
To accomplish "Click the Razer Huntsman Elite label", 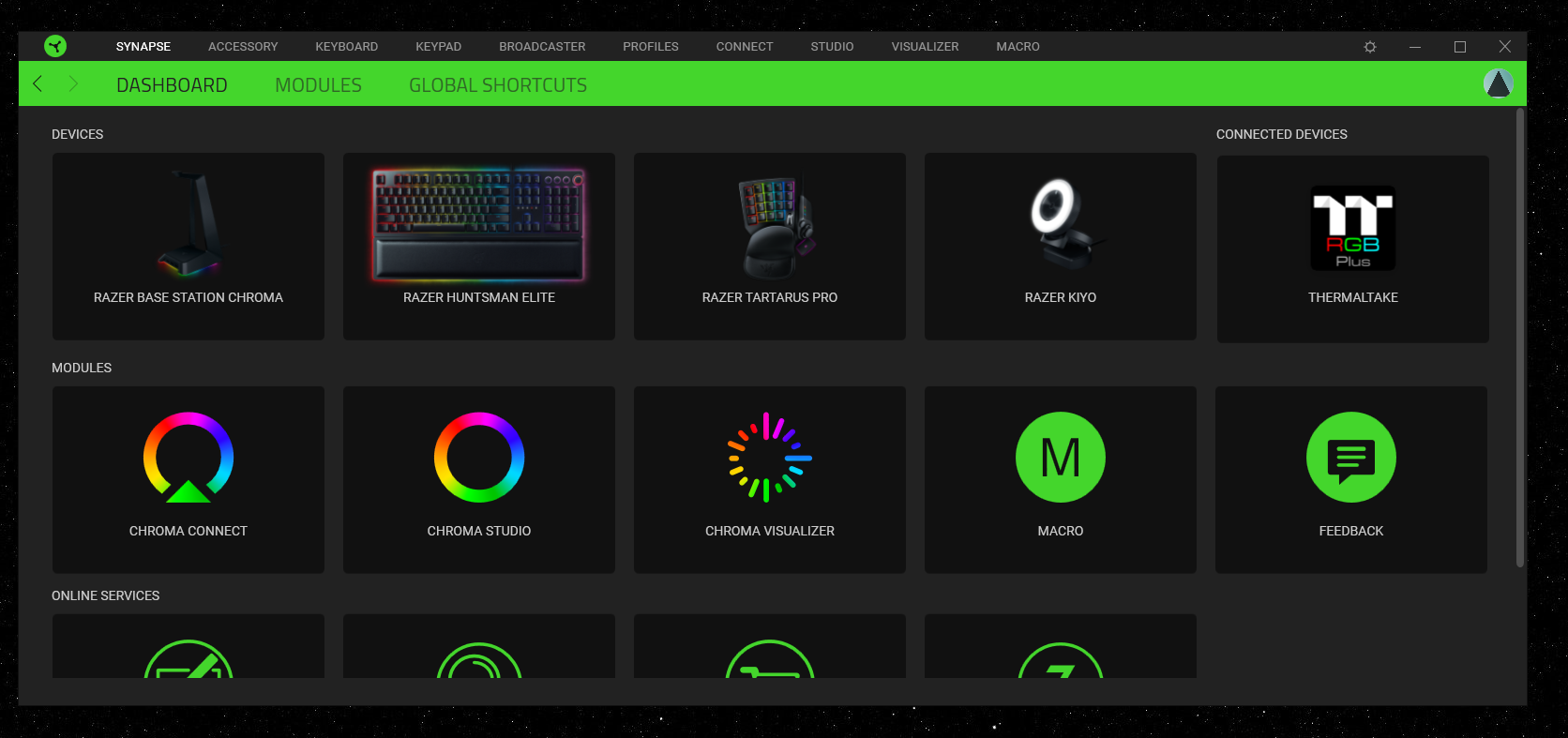I will point(479,297).
